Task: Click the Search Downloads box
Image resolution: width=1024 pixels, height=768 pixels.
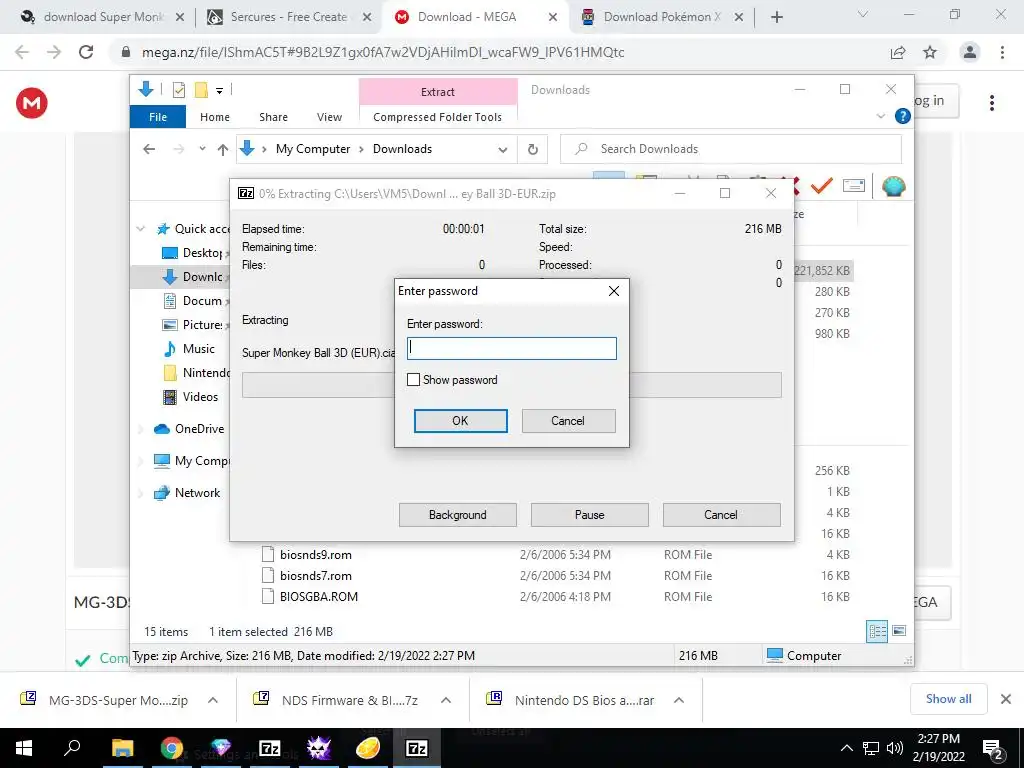Action: 731,149
